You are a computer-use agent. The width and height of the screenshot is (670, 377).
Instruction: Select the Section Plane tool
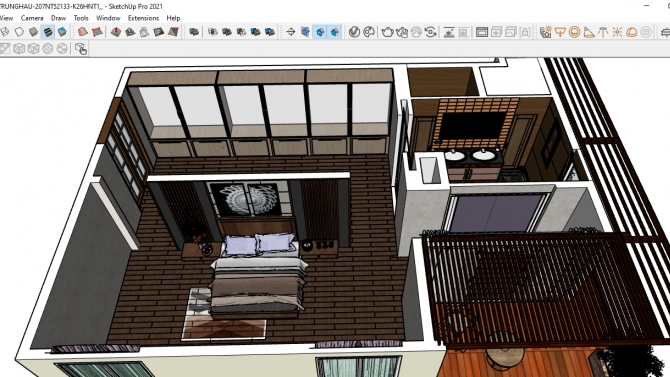pyautogui.click(x=291, y=32)
